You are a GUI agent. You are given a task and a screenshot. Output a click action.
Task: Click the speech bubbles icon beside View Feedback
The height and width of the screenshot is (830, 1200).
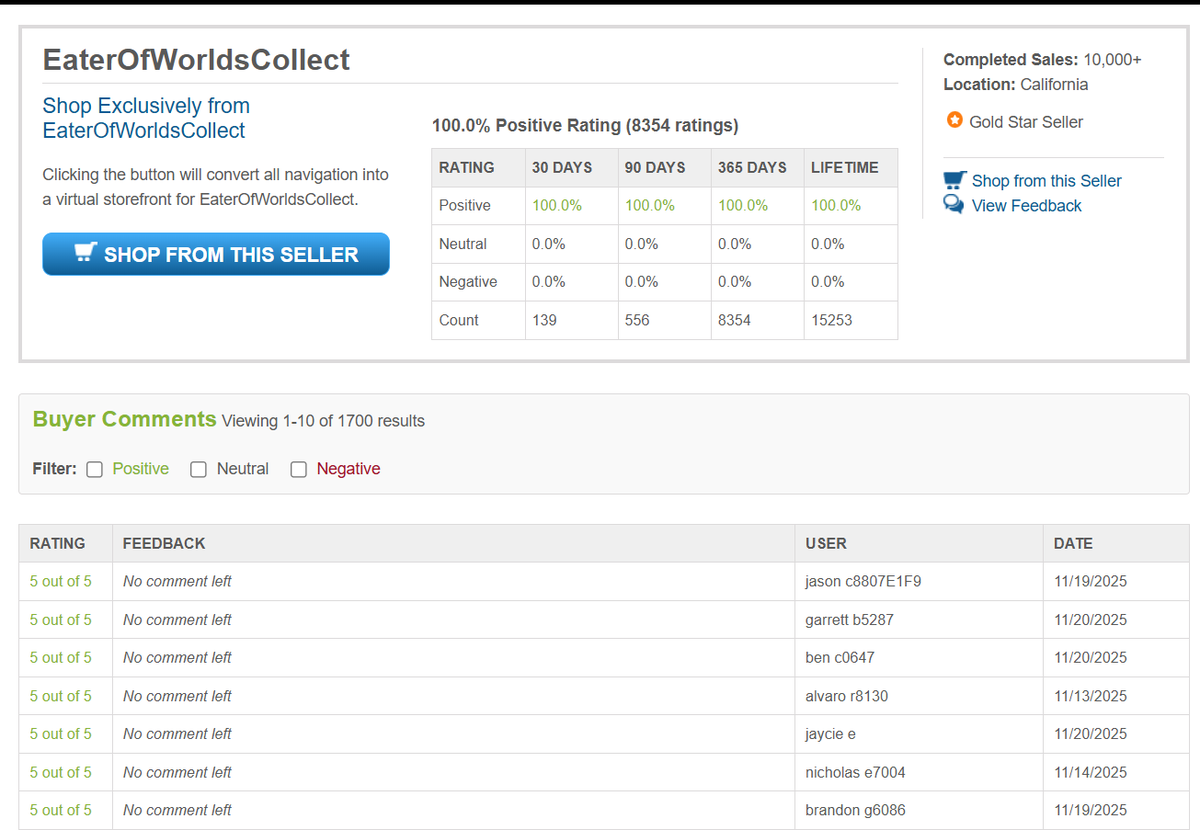[954, 205]
